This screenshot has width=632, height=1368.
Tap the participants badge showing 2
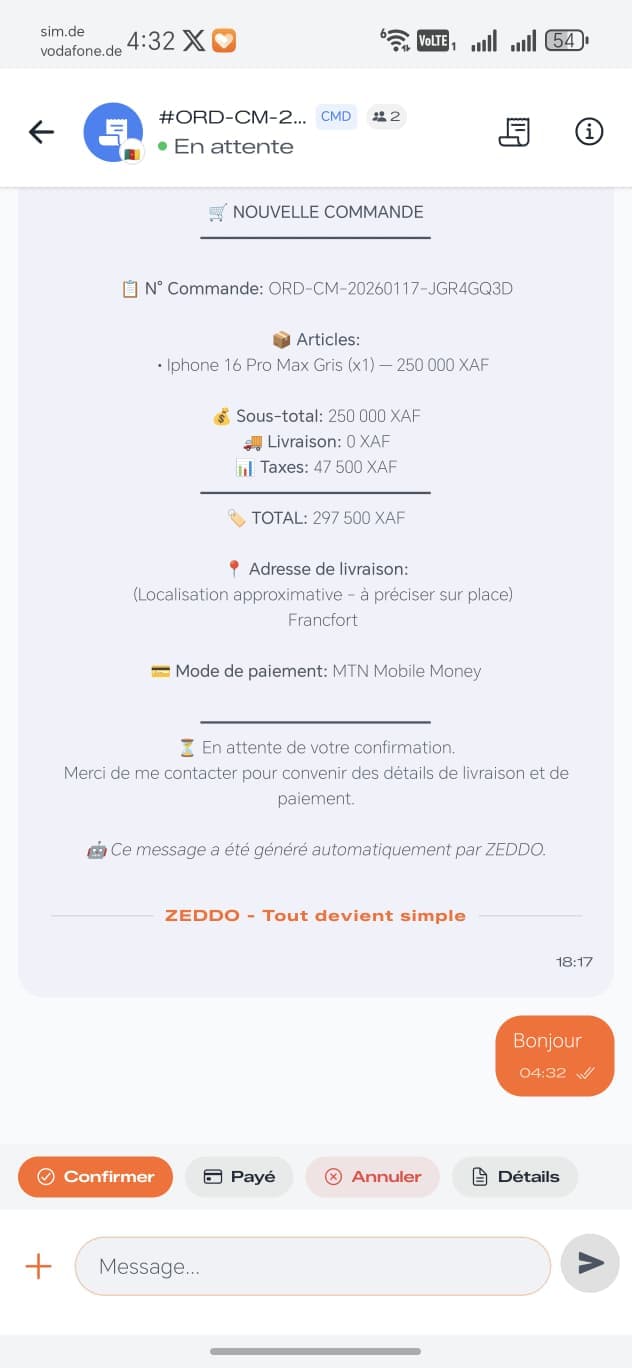tap(385, 116)
